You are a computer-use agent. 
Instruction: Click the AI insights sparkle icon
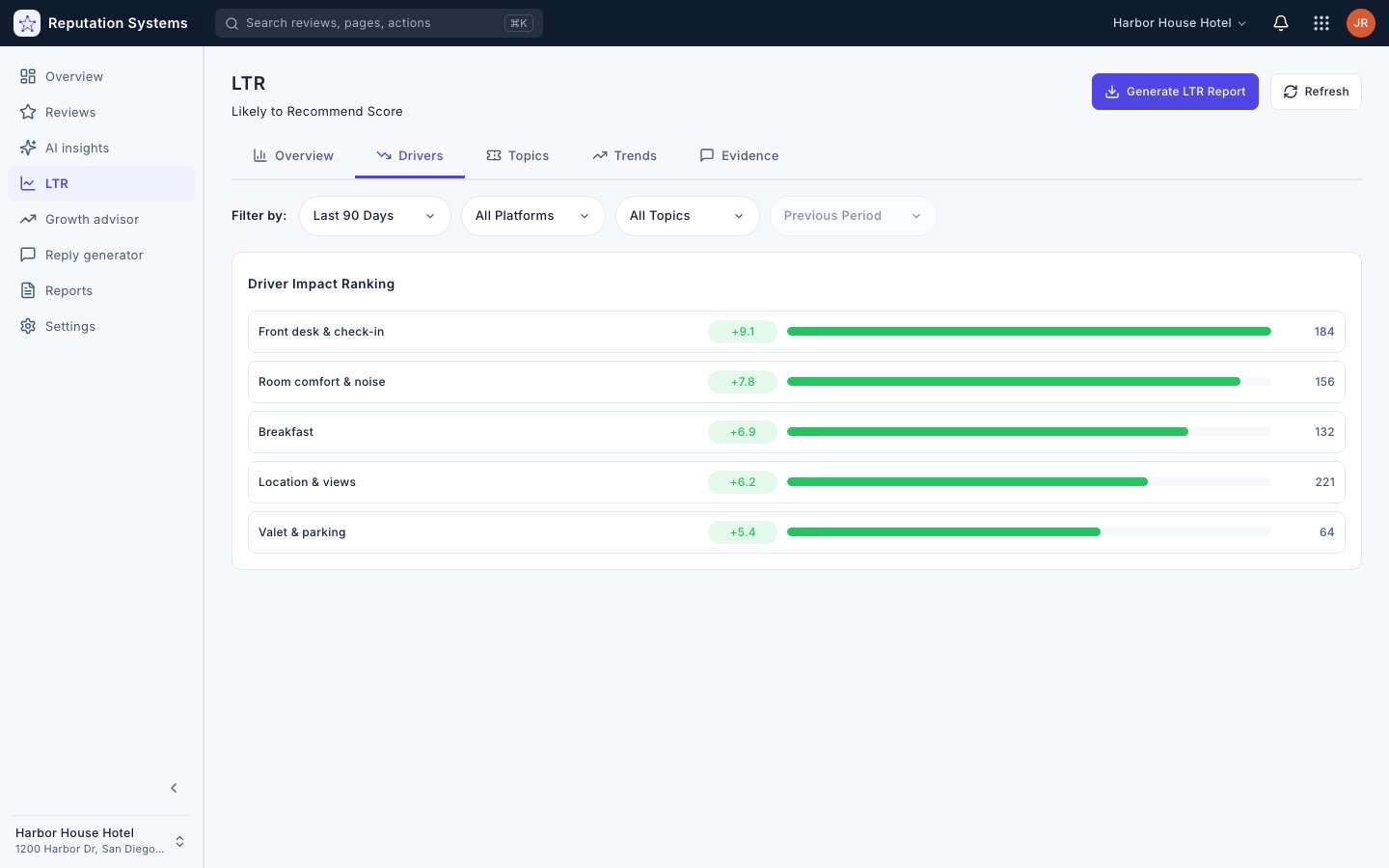28,148
